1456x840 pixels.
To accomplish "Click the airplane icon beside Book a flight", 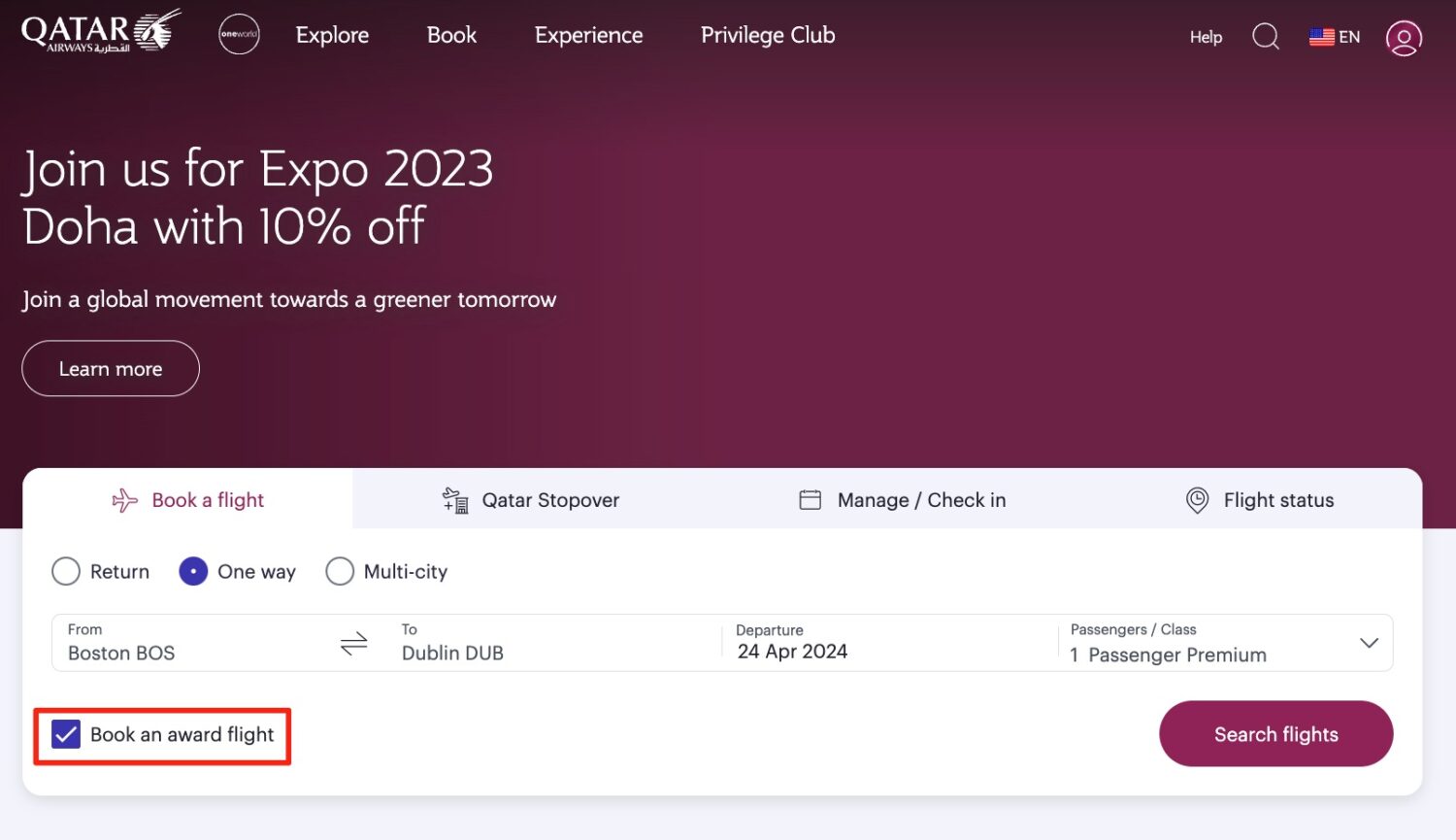I will [x=123, y=499].
